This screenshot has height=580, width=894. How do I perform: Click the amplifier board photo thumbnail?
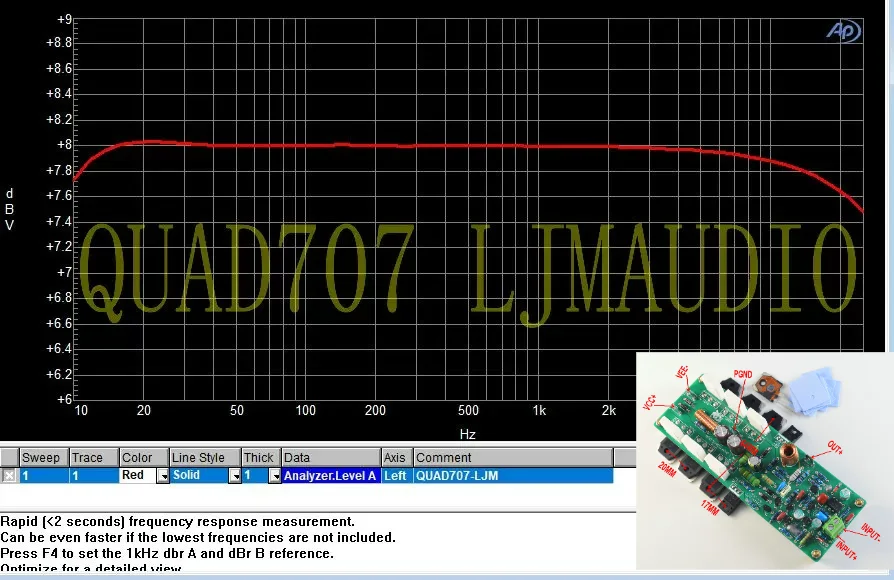click(x=764, y=461)
